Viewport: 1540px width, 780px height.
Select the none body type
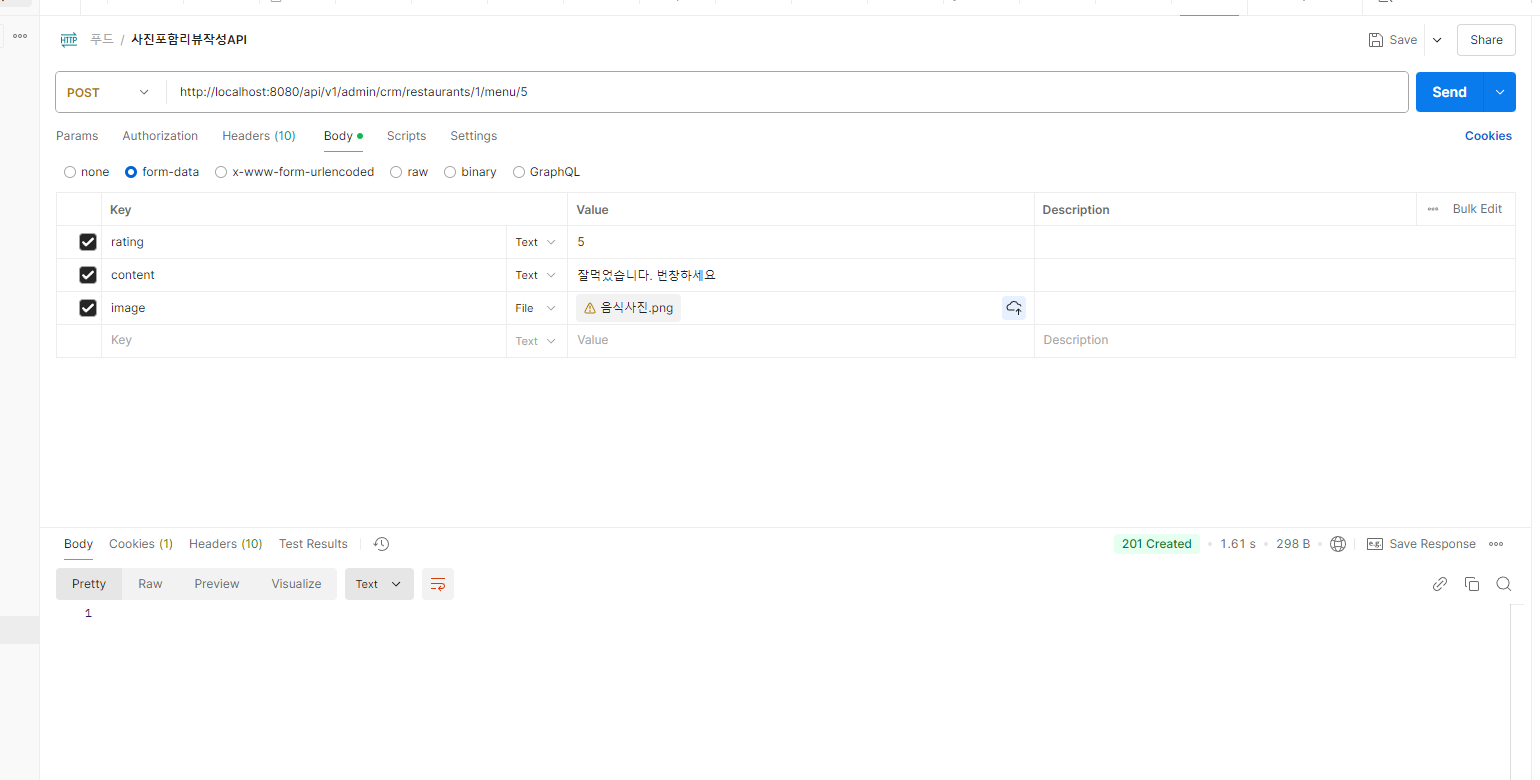(70, 172)
